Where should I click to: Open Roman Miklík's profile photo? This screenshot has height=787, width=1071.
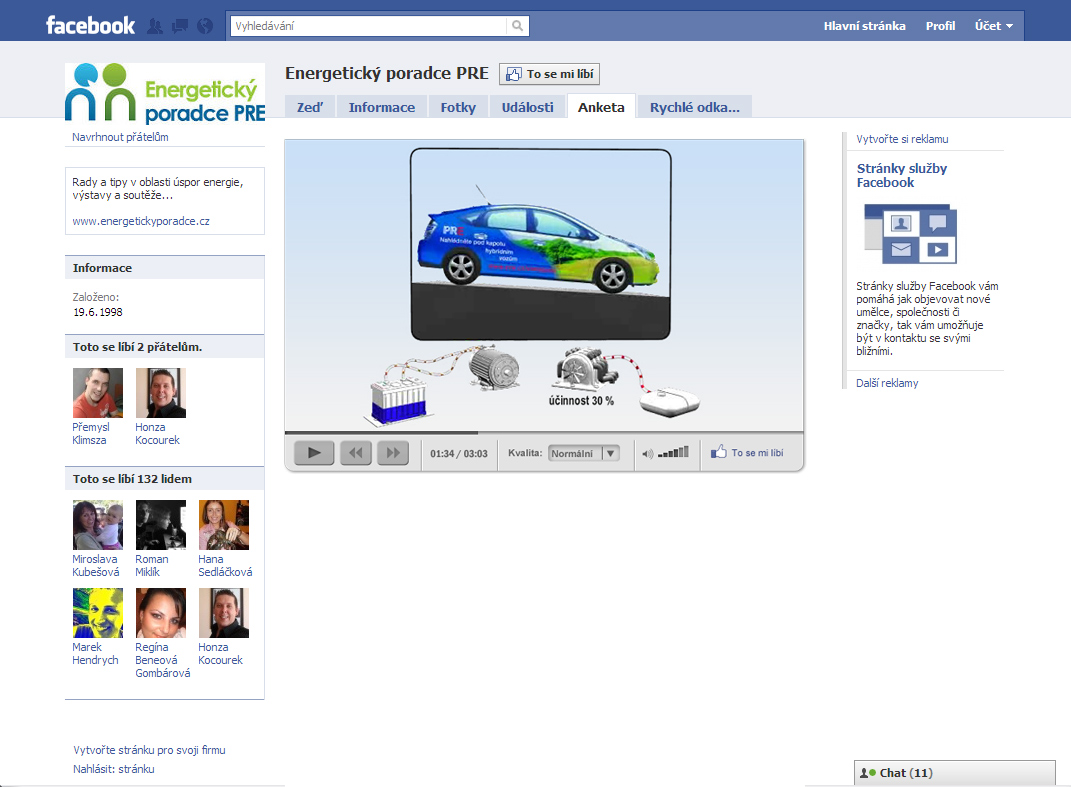tap(161, 525)
